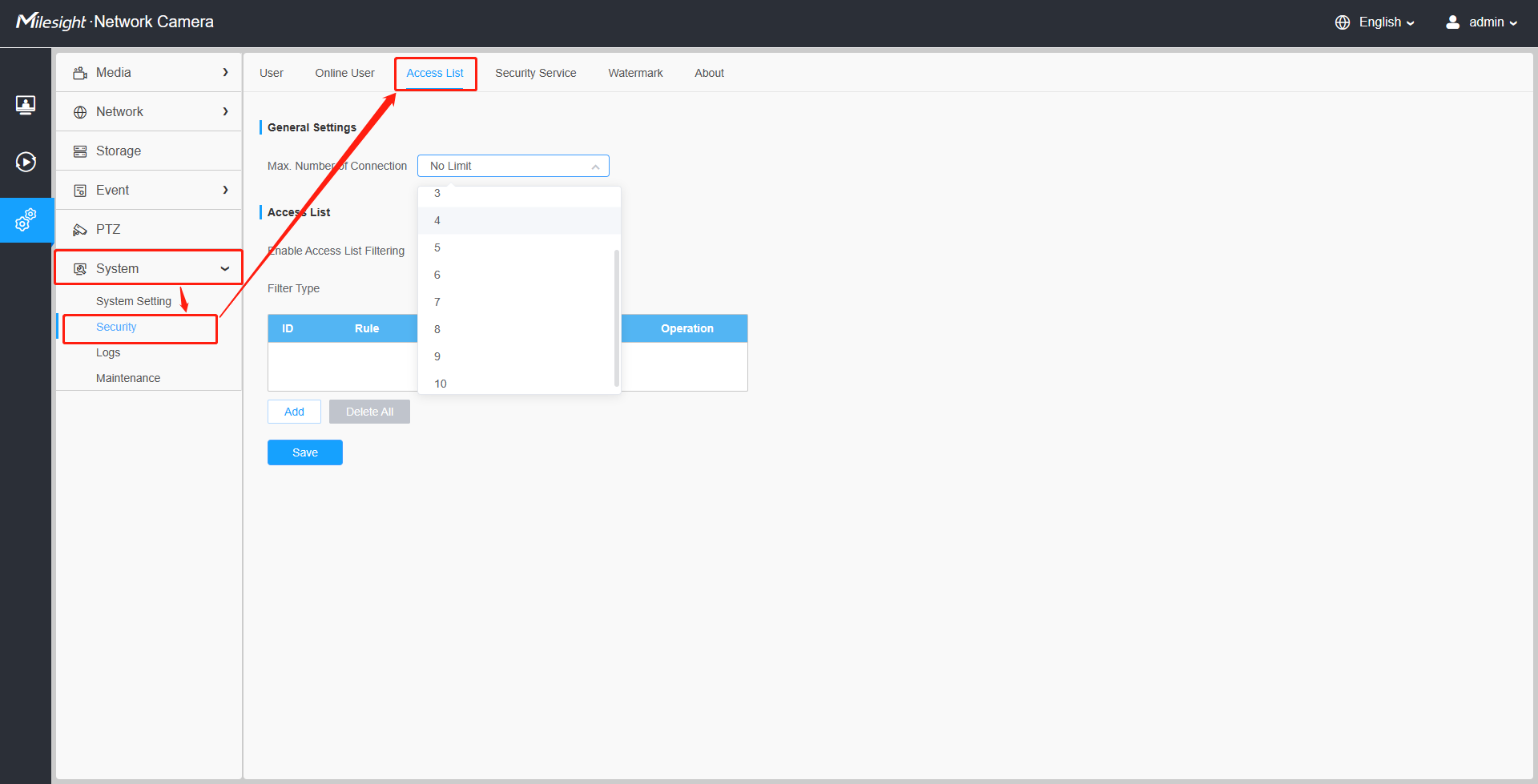The height and width of the screenshot is (784, 1538).
Task: Open the PTZ menu item
Action: [x=149, y=229]
